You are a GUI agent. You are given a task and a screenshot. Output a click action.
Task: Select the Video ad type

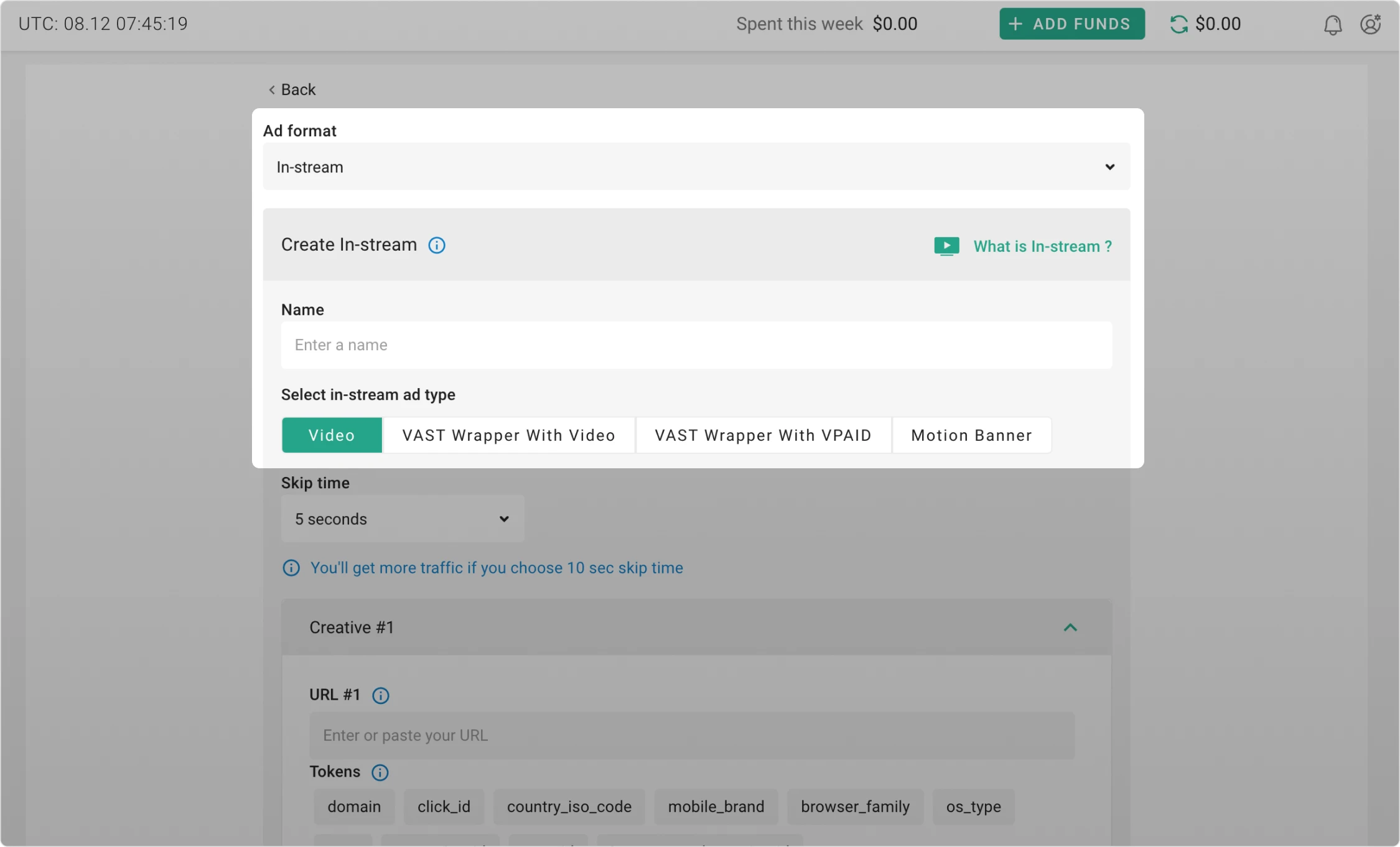(x=332, y=435)
